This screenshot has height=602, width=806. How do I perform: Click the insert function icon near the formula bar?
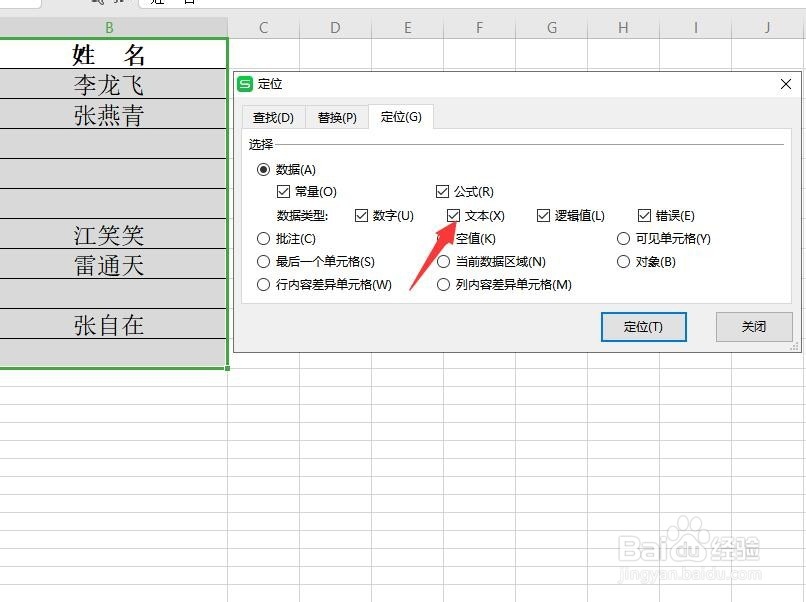point(116,4)
